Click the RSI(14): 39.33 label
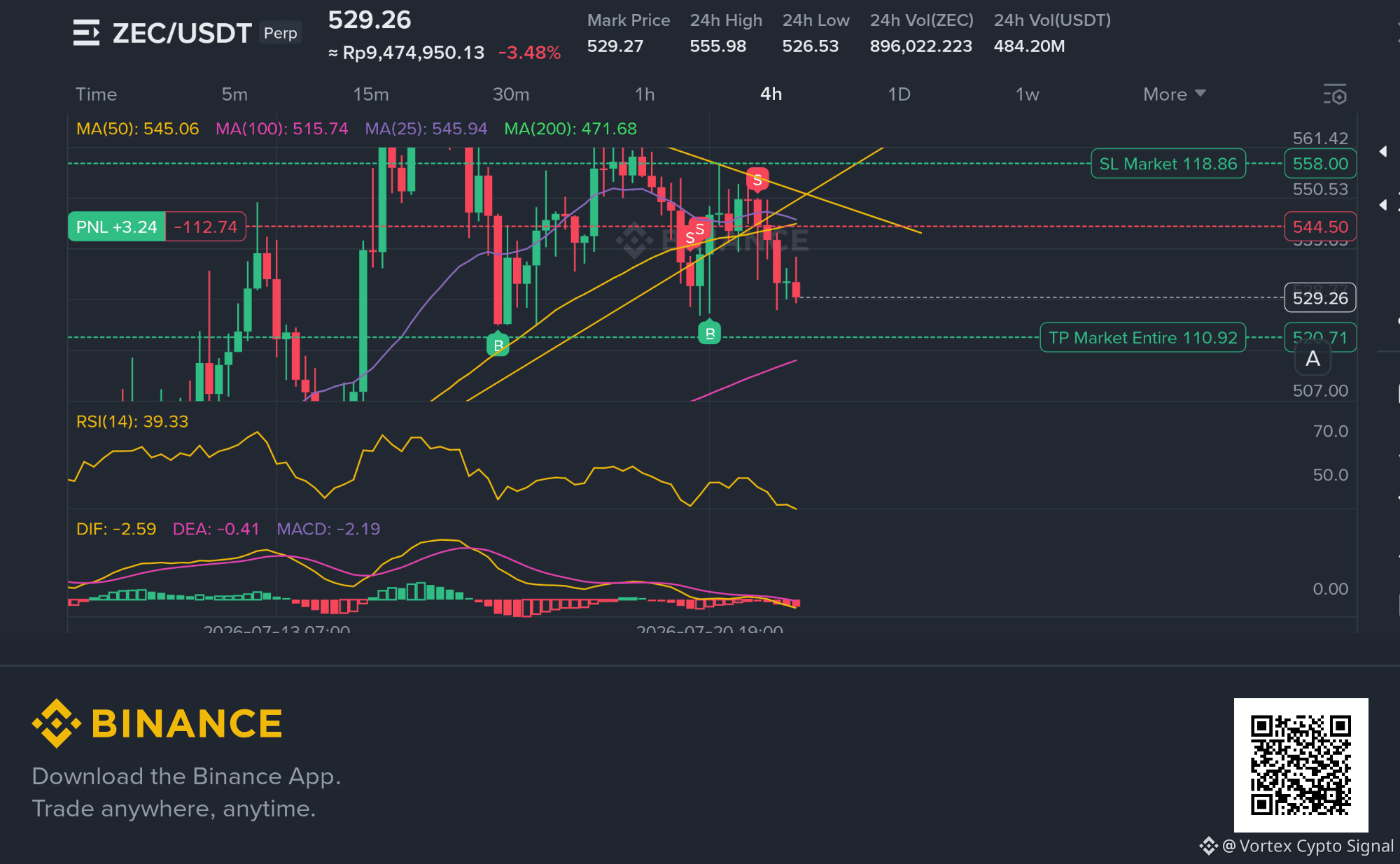1400x864 pixels. [132, 421]
